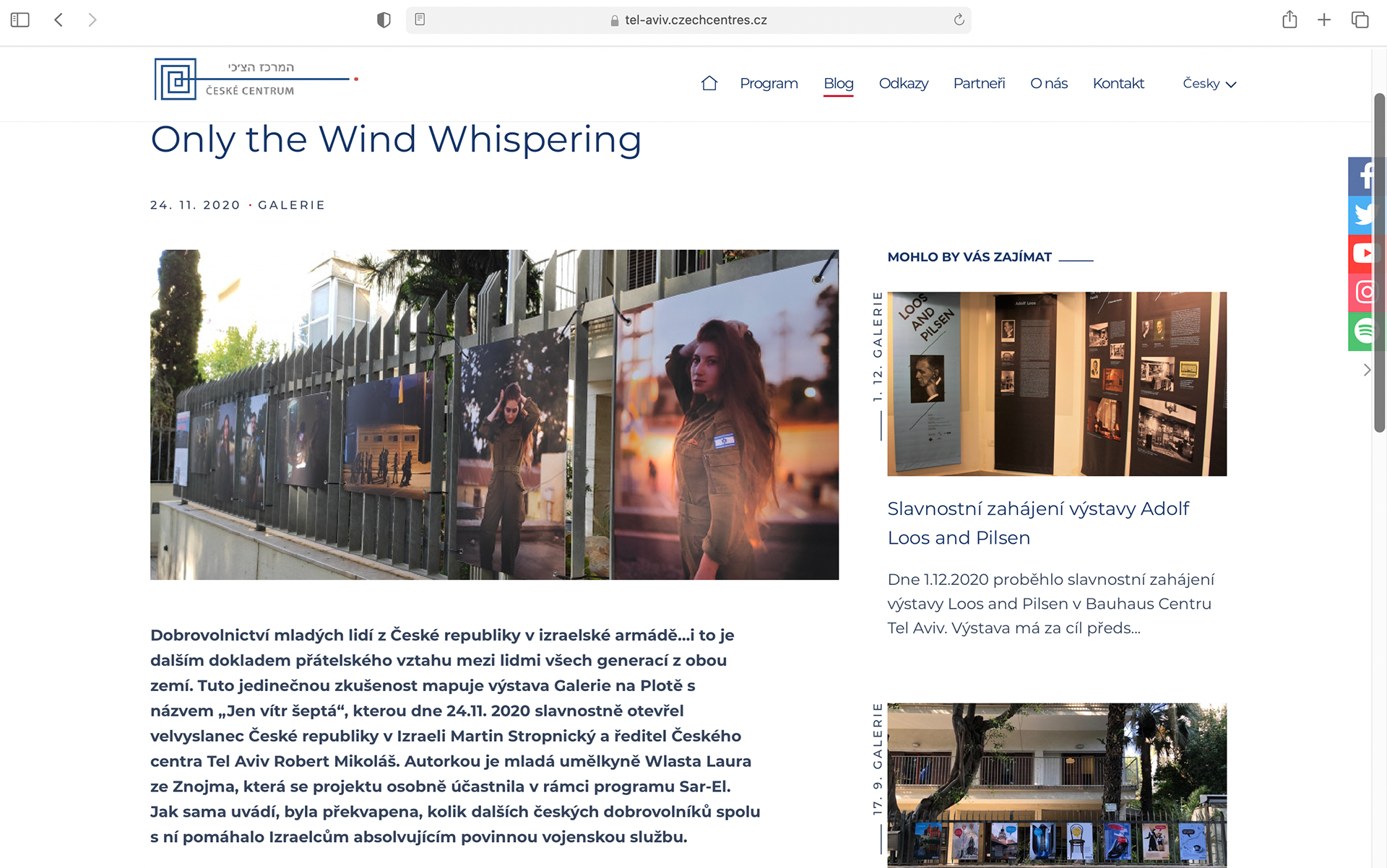Show the Safari sidebar panel
This screenshot has height=868, width=1387.
point(20,19)
